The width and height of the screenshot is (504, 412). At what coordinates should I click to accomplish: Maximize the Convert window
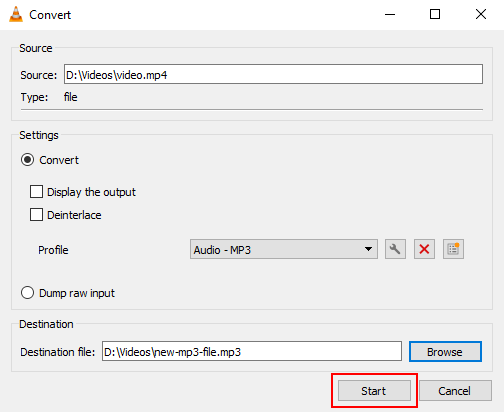click(x=435, y=14)
